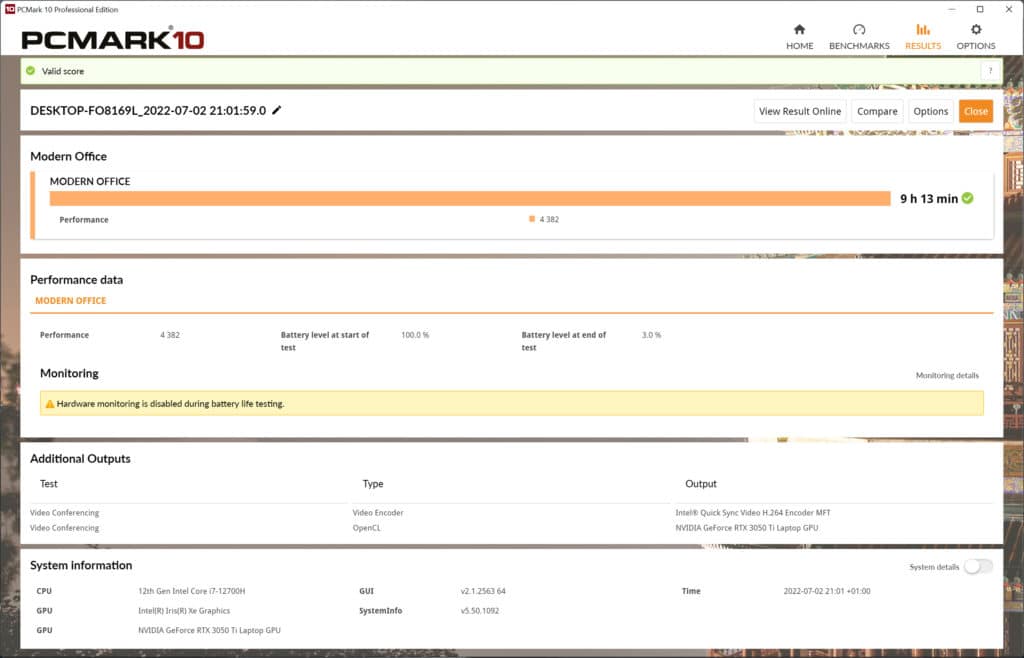This screenshot has width=1024, height=658.
Task: Open Monitoring details link
Action: coord(947,375)
